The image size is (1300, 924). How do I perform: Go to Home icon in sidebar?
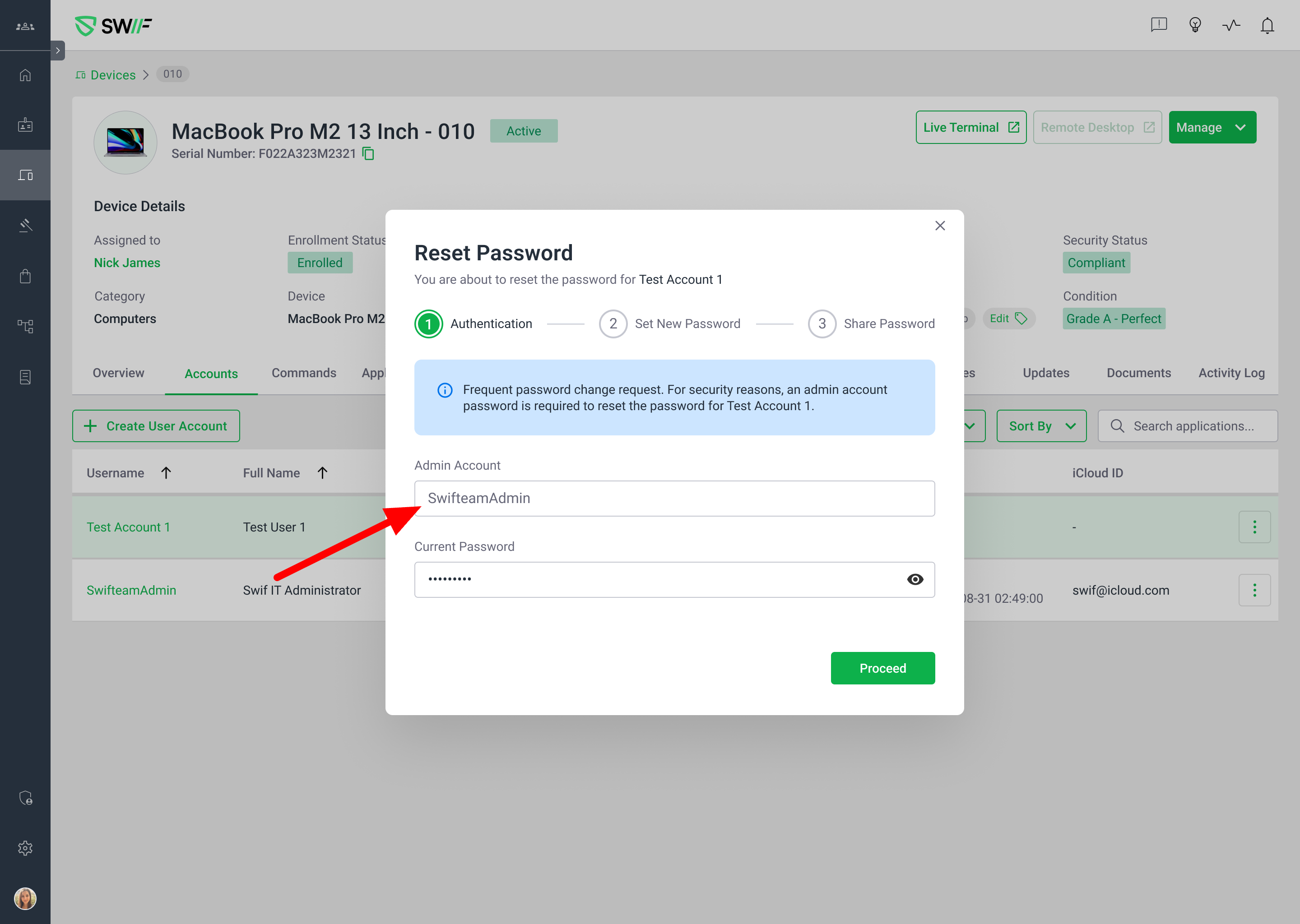[x=25, y=75]
